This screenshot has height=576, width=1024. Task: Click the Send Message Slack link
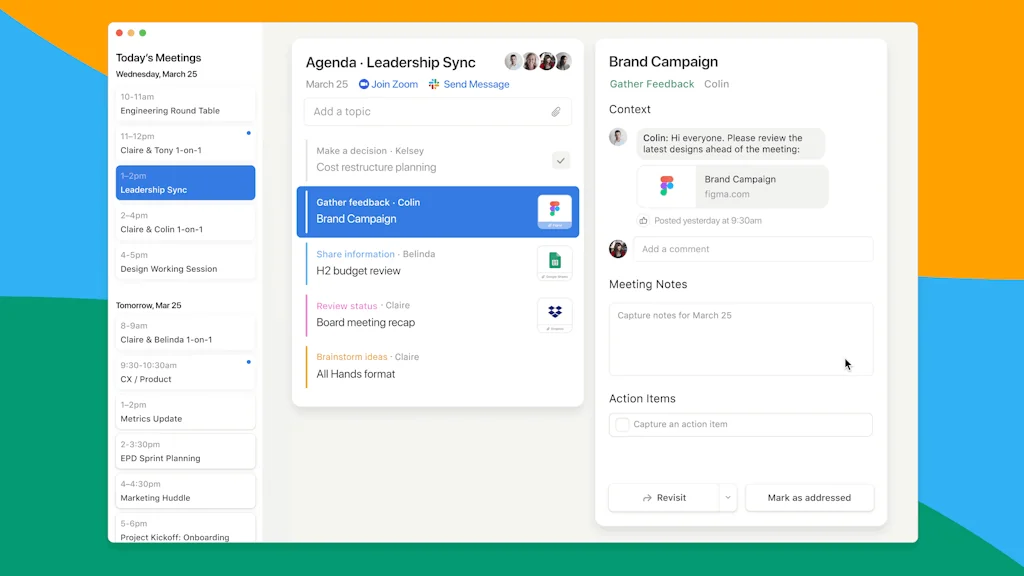click(470, 85)
